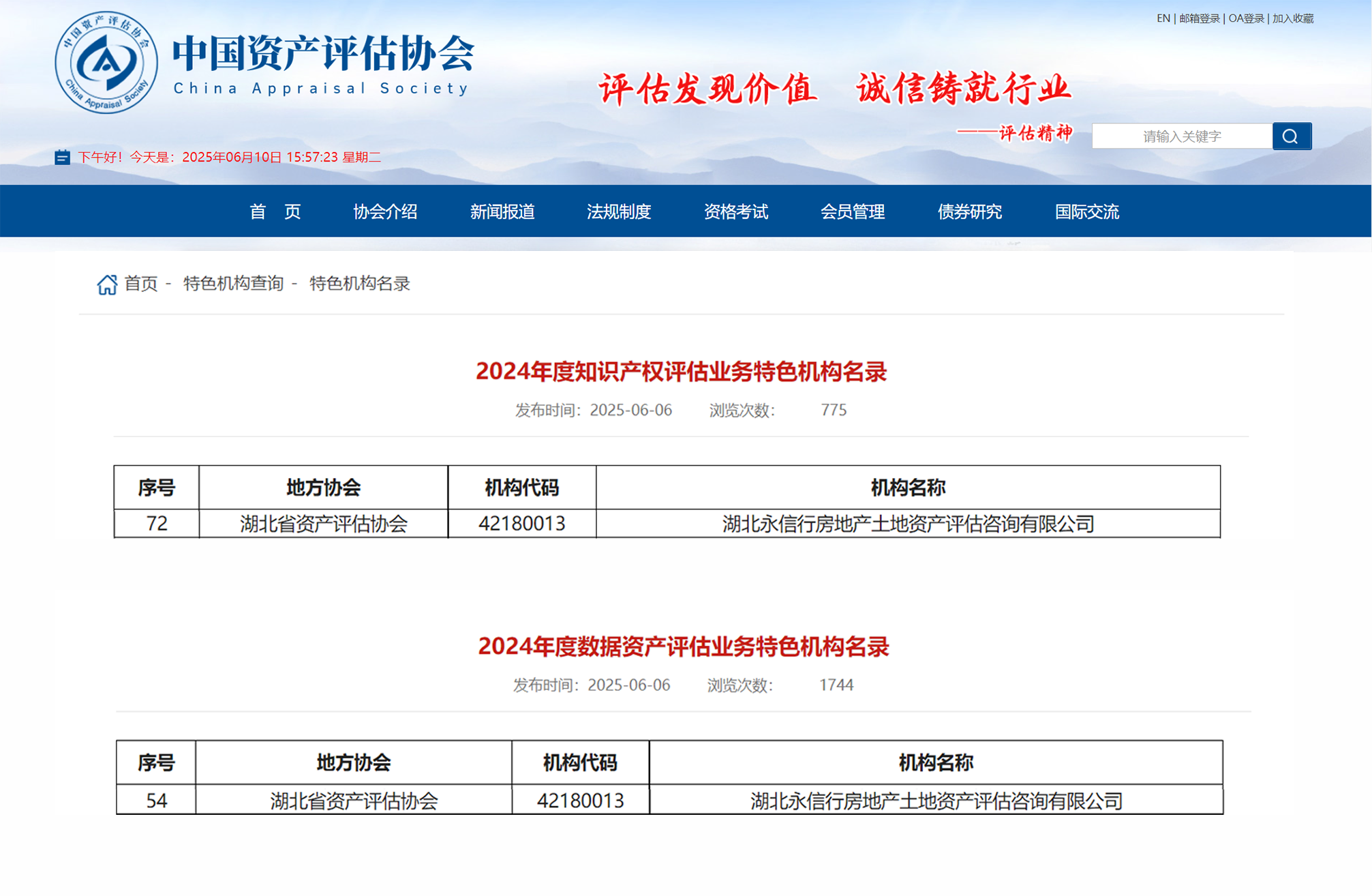Image resolution: width=1372 pixels, height=896 pixels.
Task: Click 42180013 code in the row numbered 72
Action: tap(522, 524)
